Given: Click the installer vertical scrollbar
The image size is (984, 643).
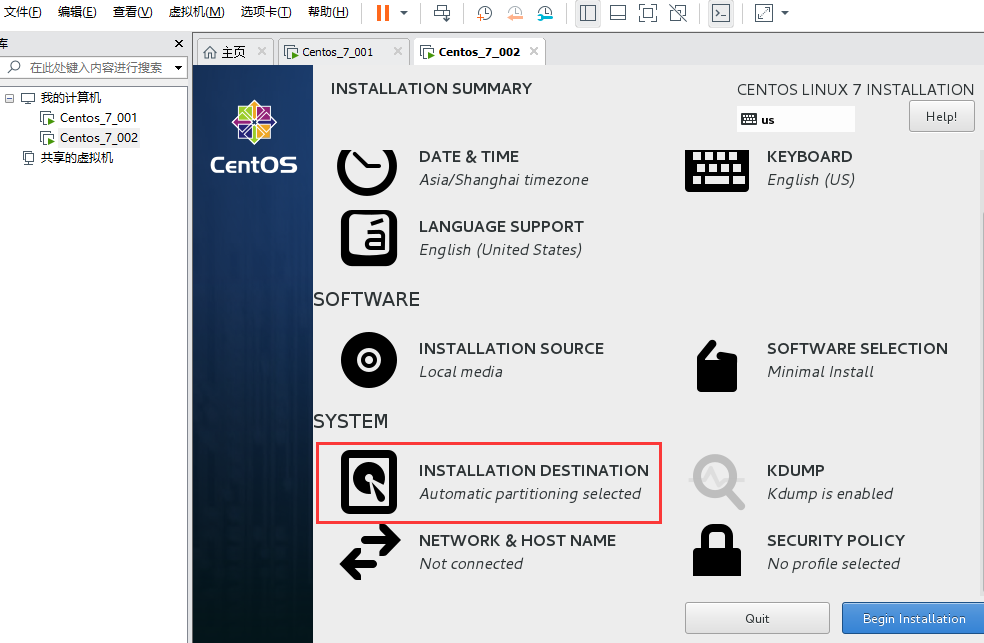Looking at the screenshot, I should (x=981, y=401).
